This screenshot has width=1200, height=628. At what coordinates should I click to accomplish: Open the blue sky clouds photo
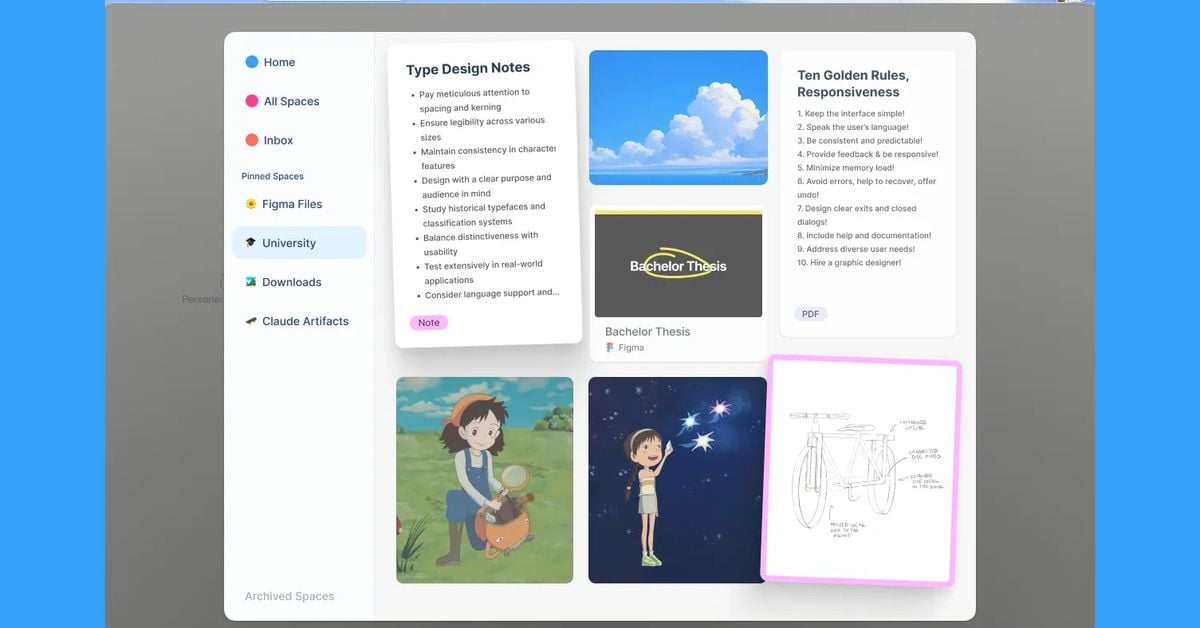point(678,117)
